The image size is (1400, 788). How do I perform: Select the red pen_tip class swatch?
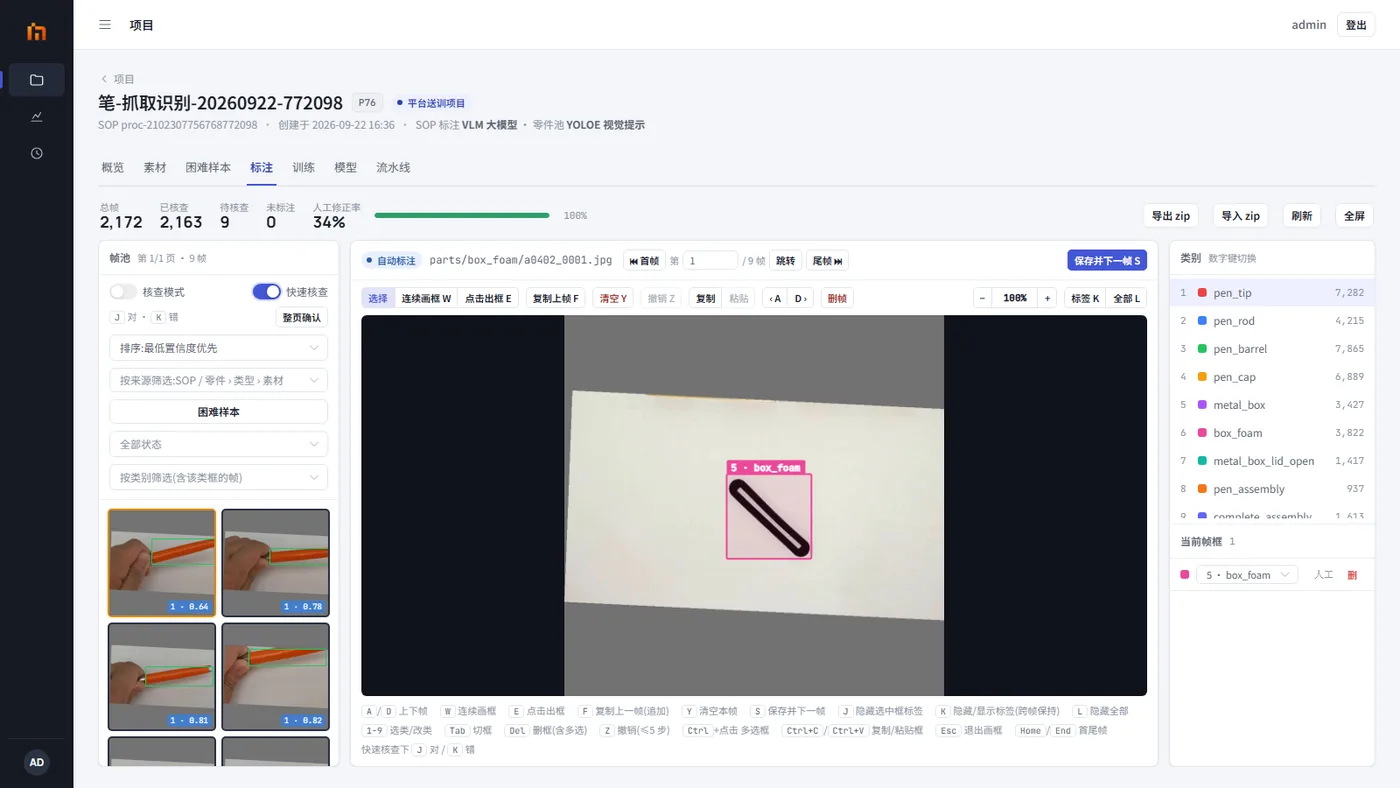[1202, 293]
